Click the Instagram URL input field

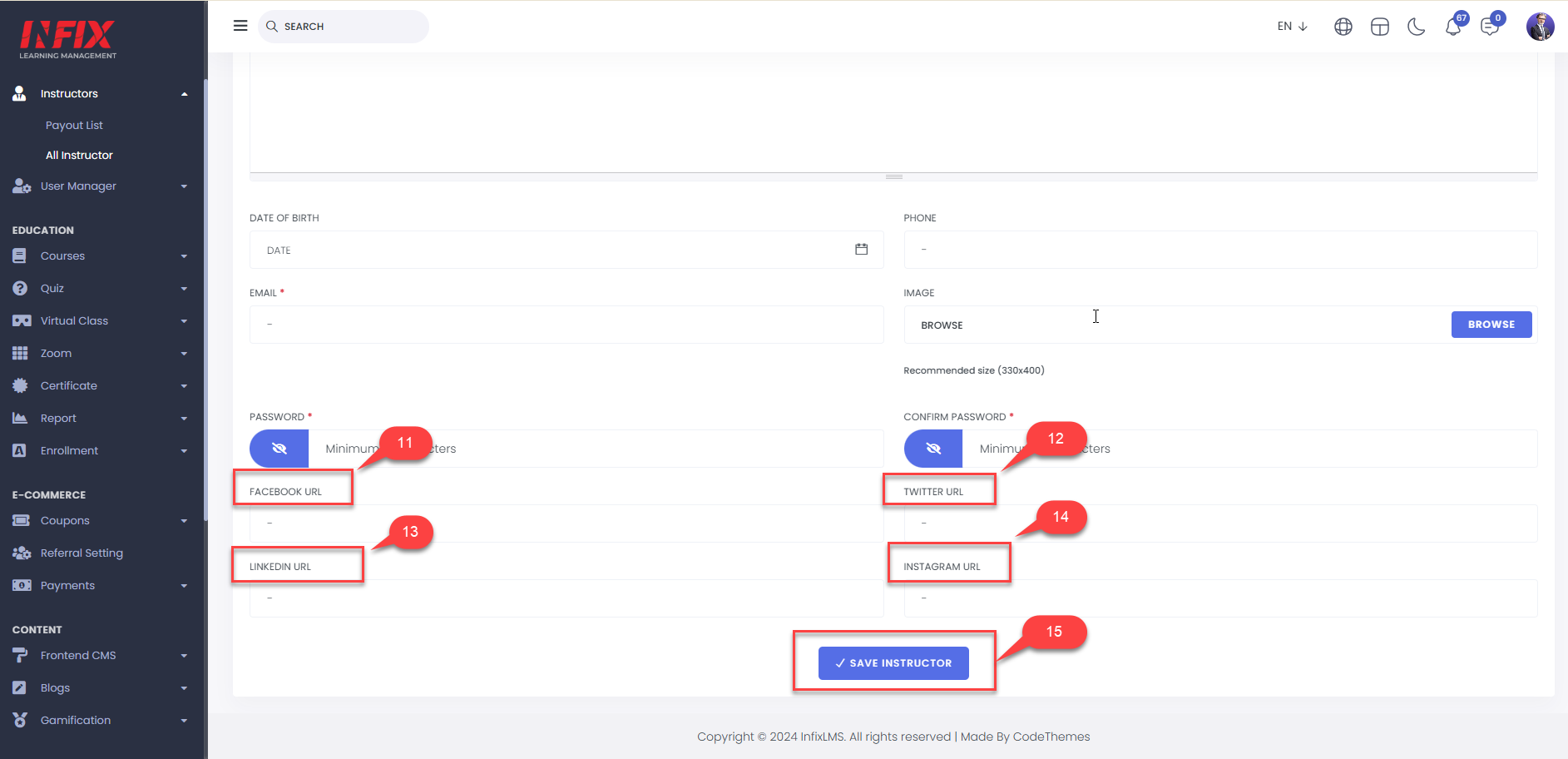click(1220, 598)
